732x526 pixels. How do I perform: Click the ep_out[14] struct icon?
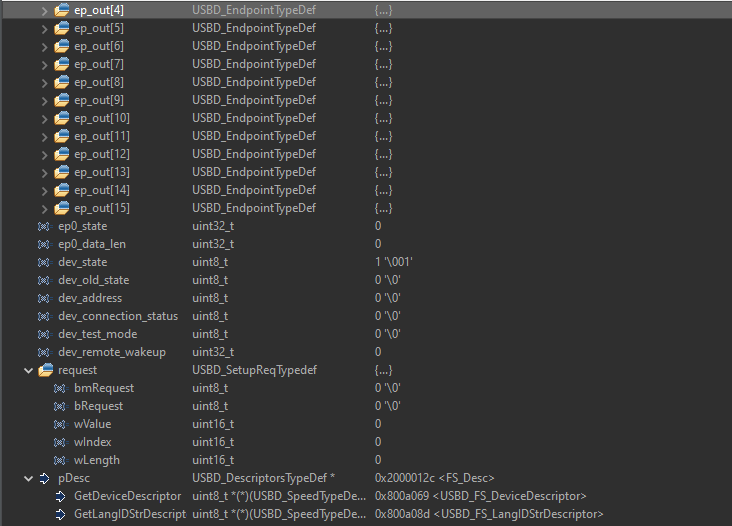[x=62, y=190]
